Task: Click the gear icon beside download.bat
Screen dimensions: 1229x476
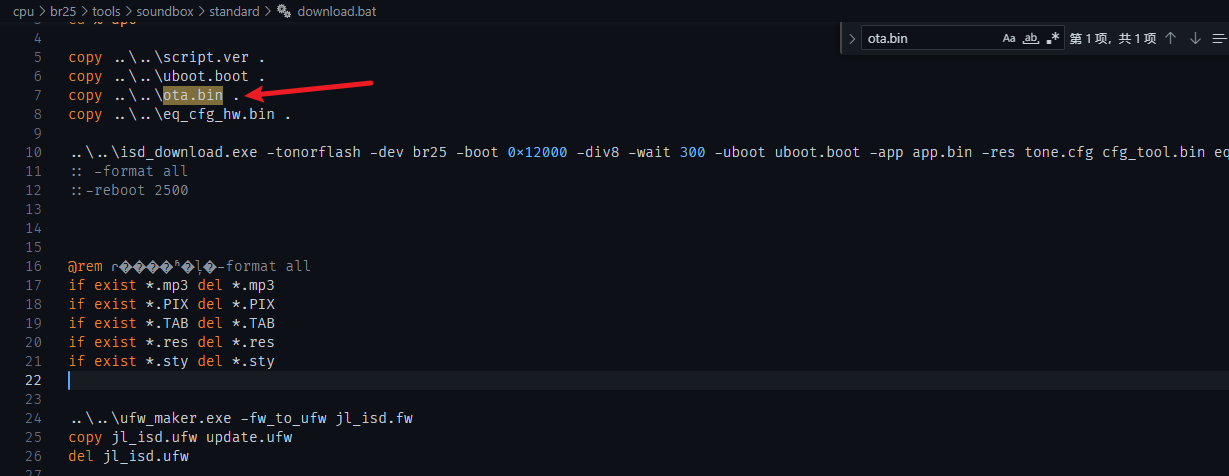Action: [284, 11]
